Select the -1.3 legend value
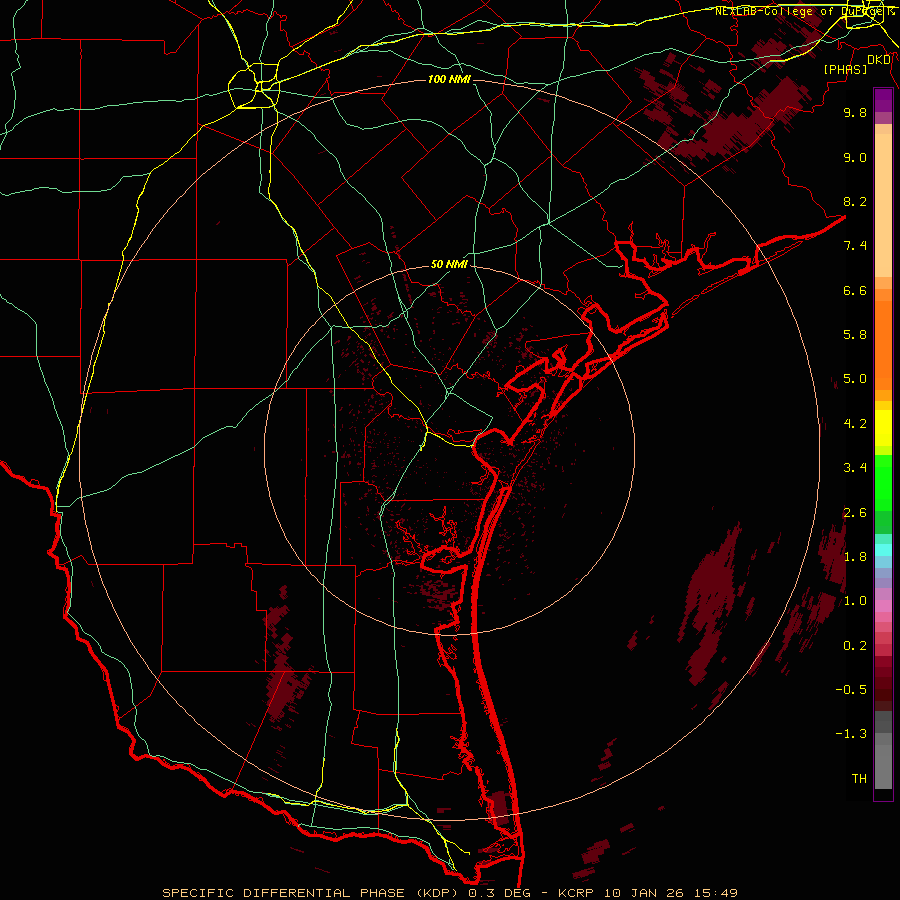This screenshot has width=900, height=900. pyautogui.click(x=851, y=734)
